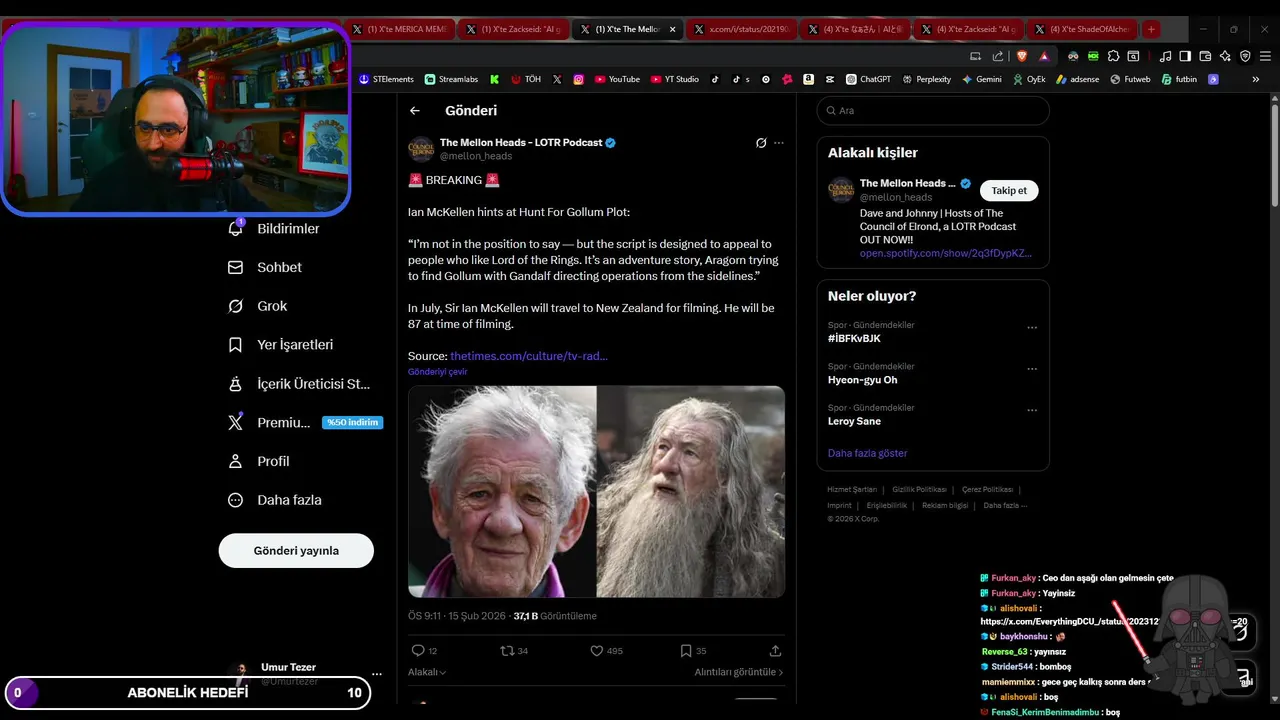Open Grok icon on the tweet header
Image resolution: width=1280 pixels, height=720 pixels.
[x=761, y=143]
